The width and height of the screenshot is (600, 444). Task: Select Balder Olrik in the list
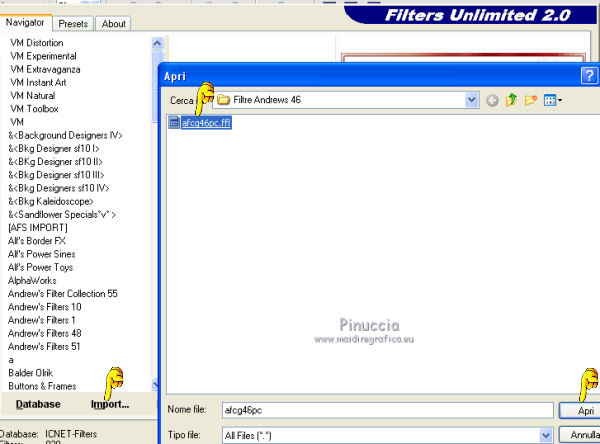(x=31, y=373)
